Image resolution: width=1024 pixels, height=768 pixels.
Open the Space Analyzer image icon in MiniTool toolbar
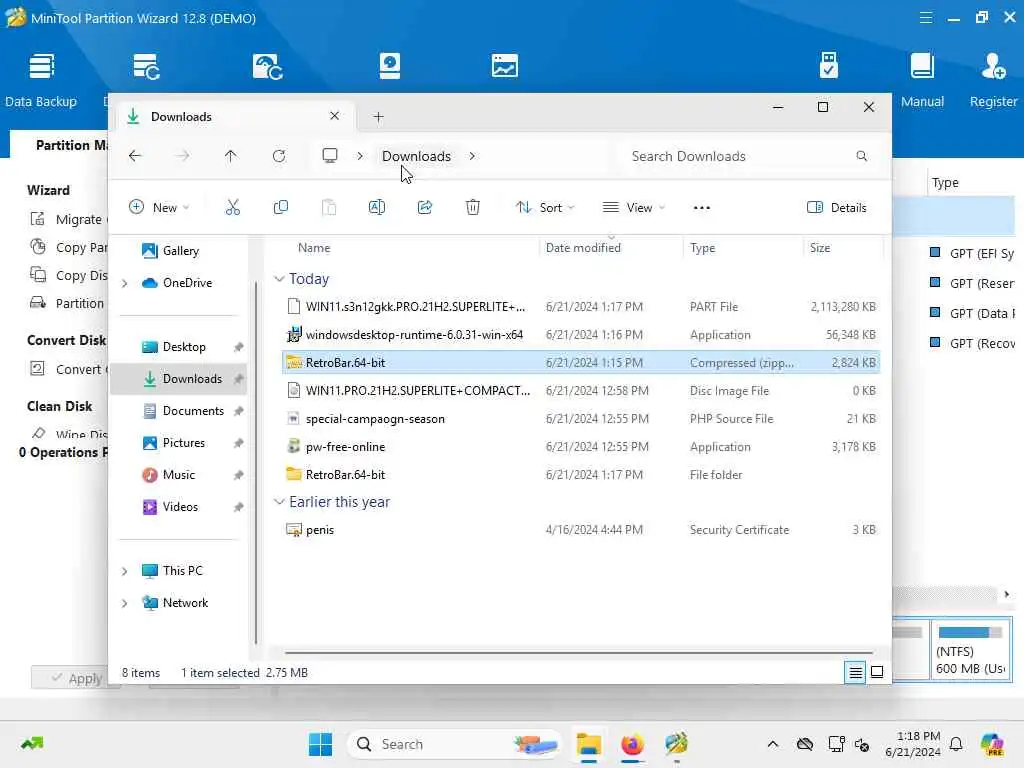point(504,65)
